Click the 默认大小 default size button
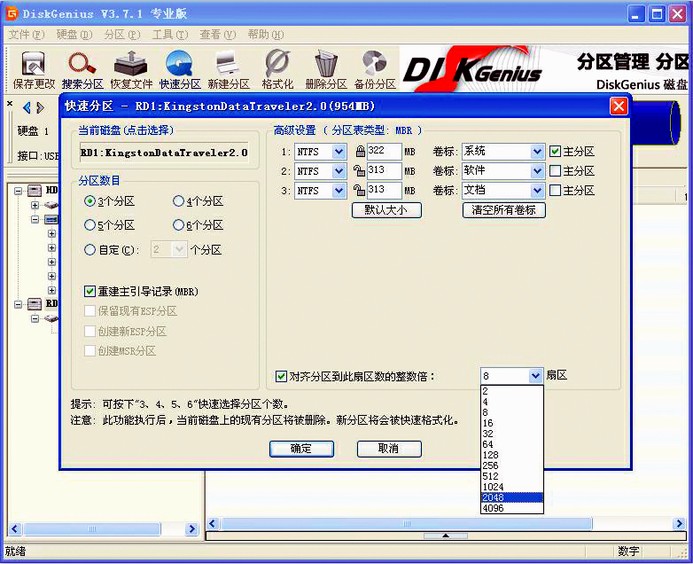 [387, 210]
